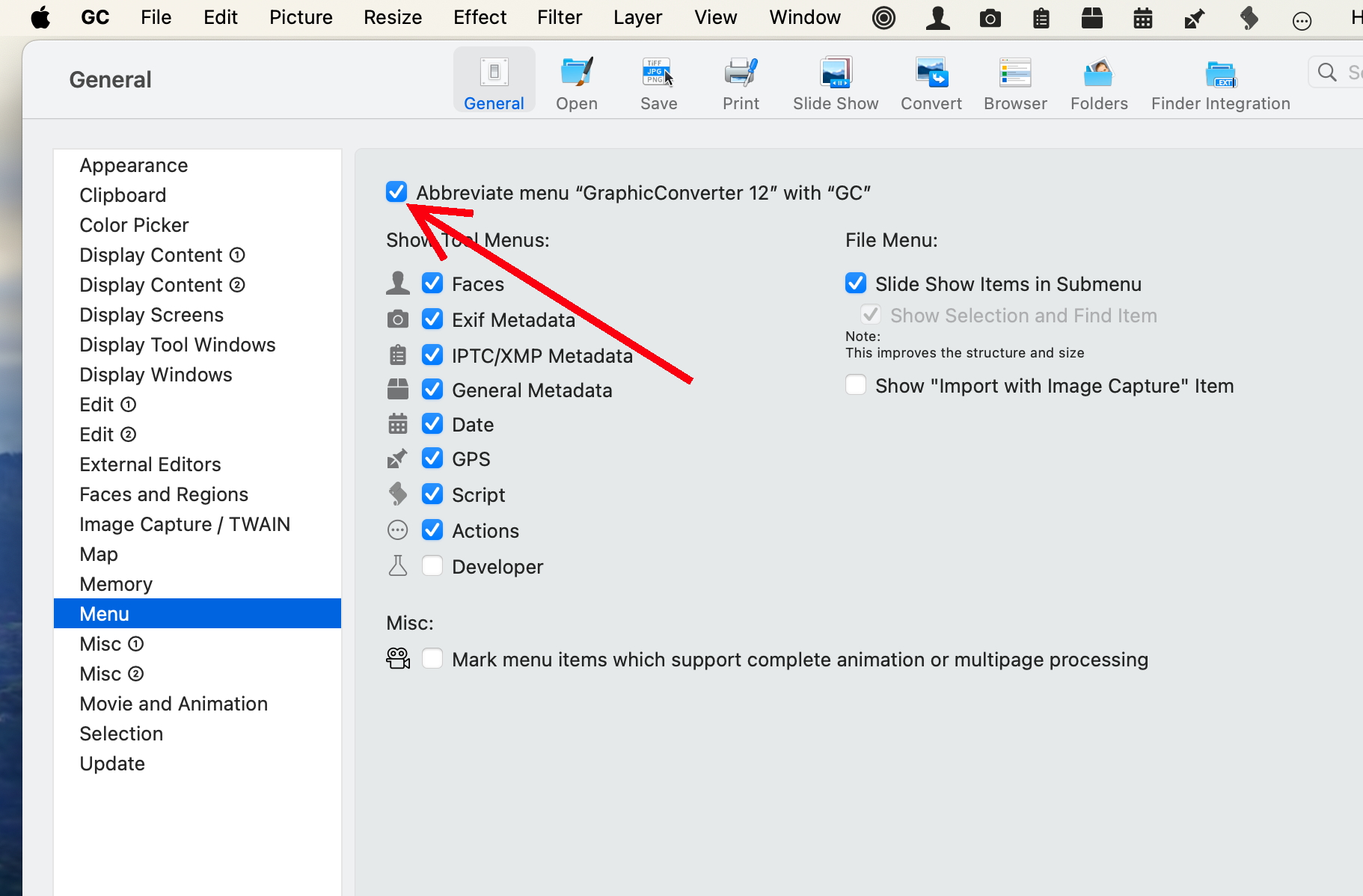1363x896 pixels.
Task: Click the Script icon in menu bar
Action: pyautogui.click(x=1249, y=18)
